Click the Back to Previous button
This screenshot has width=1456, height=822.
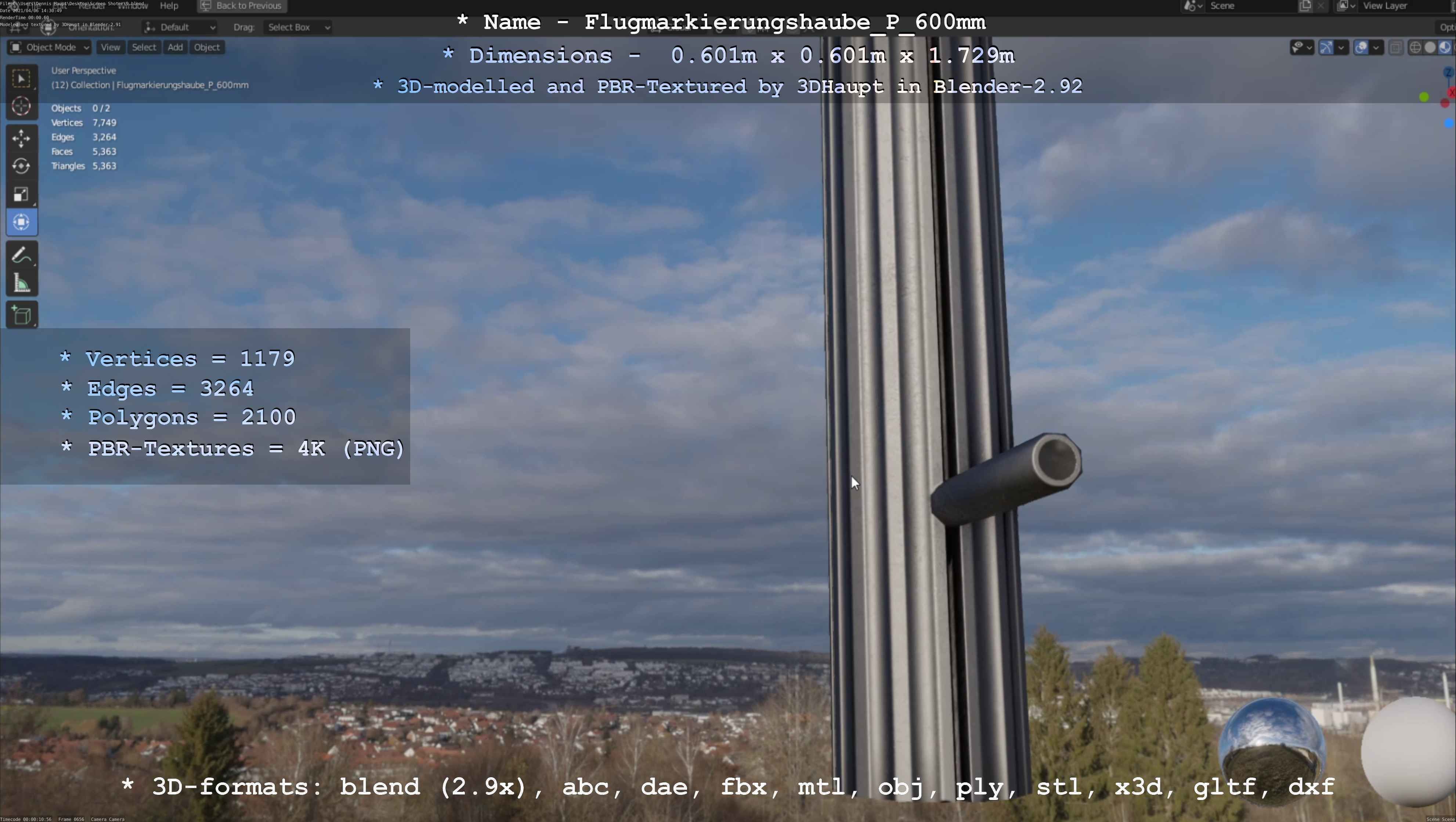[x=242, y=6]
